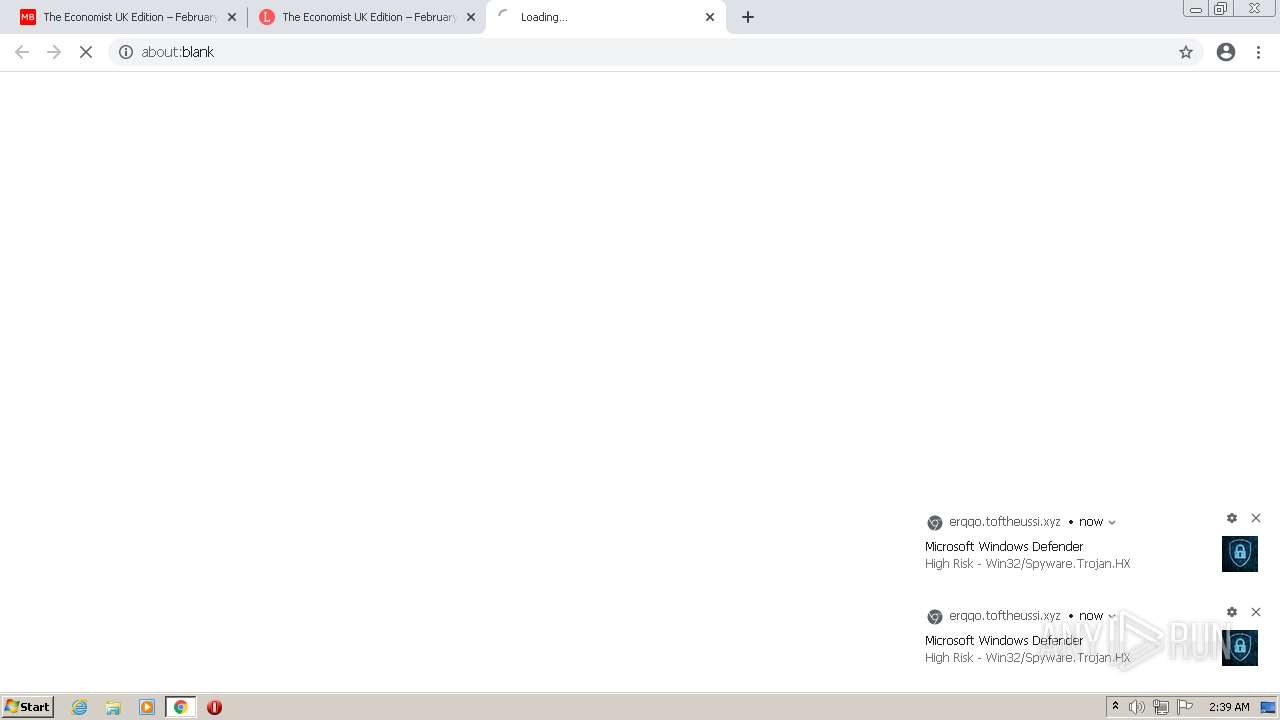Open the Chrome profile avatar
The width and height of the screenshot is (1280, 720).
tap(1226, 52)
